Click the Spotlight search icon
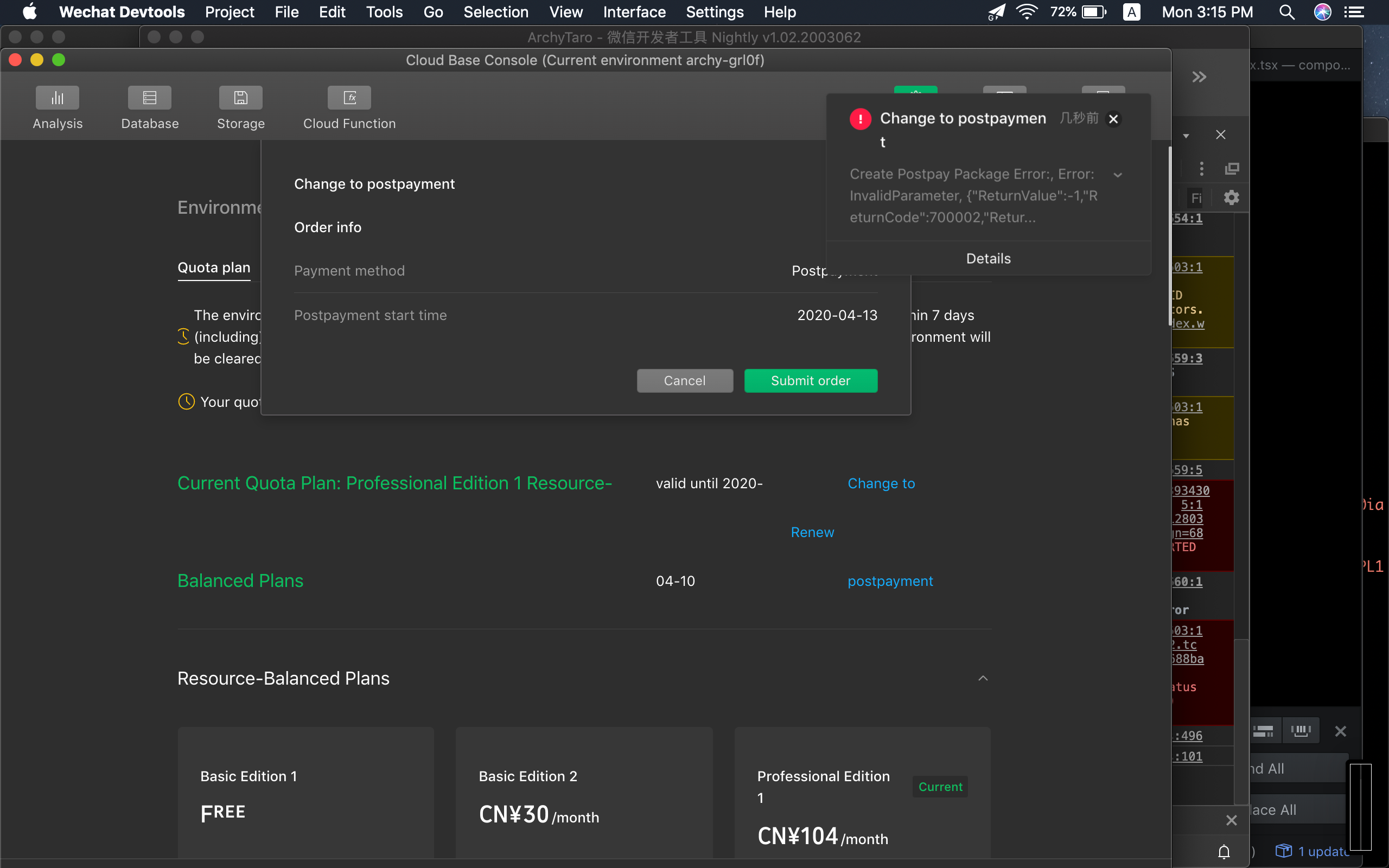Screen dimensions: 1389x868 click(x=1286, y=12)
